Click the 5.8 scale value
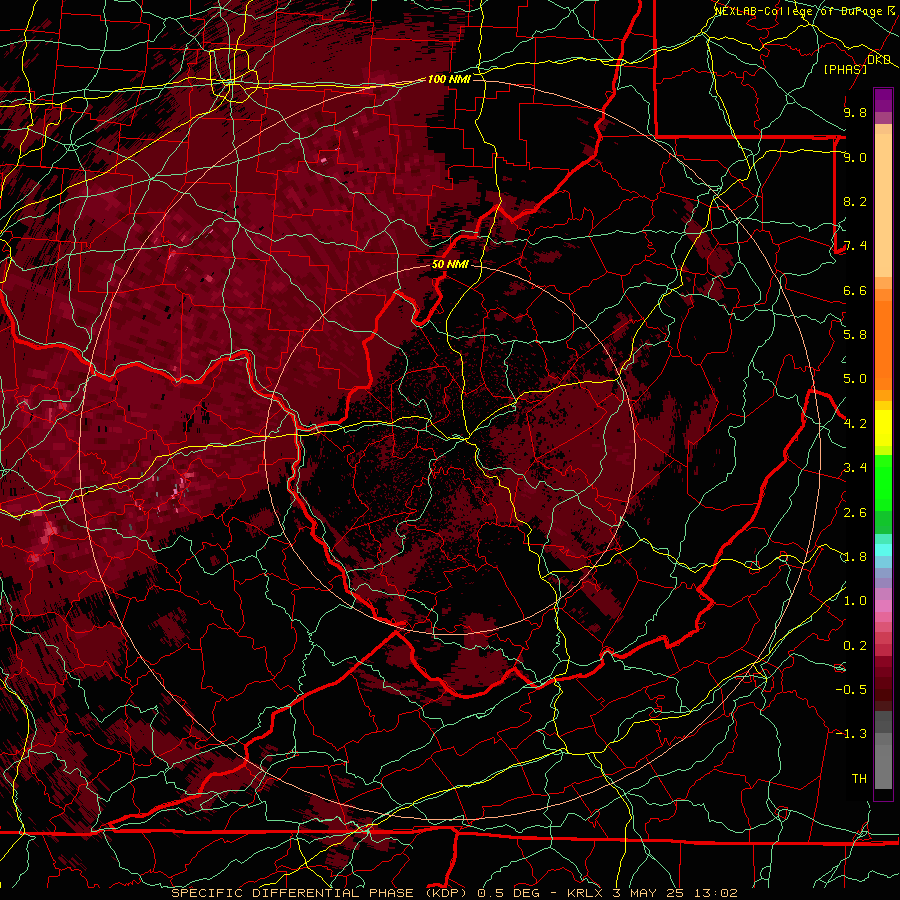Viewport: 900px width, 900px height. 855,335
